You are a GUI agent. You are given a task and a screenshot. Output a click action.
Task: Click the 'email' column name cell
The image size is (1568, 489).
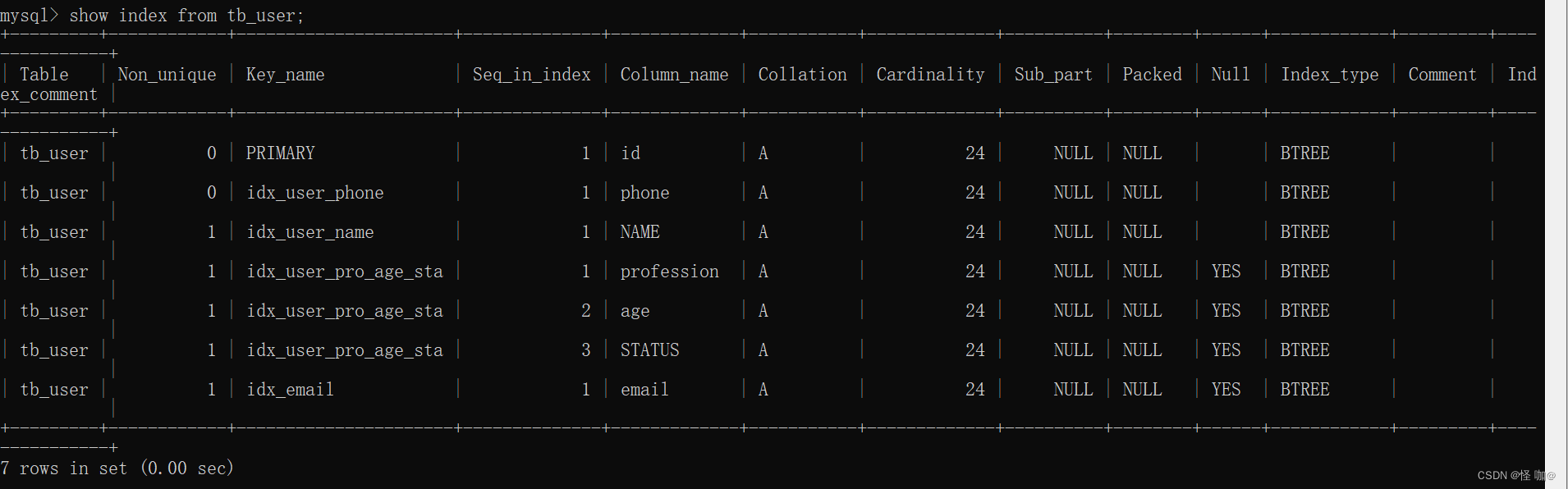[644, 390]
